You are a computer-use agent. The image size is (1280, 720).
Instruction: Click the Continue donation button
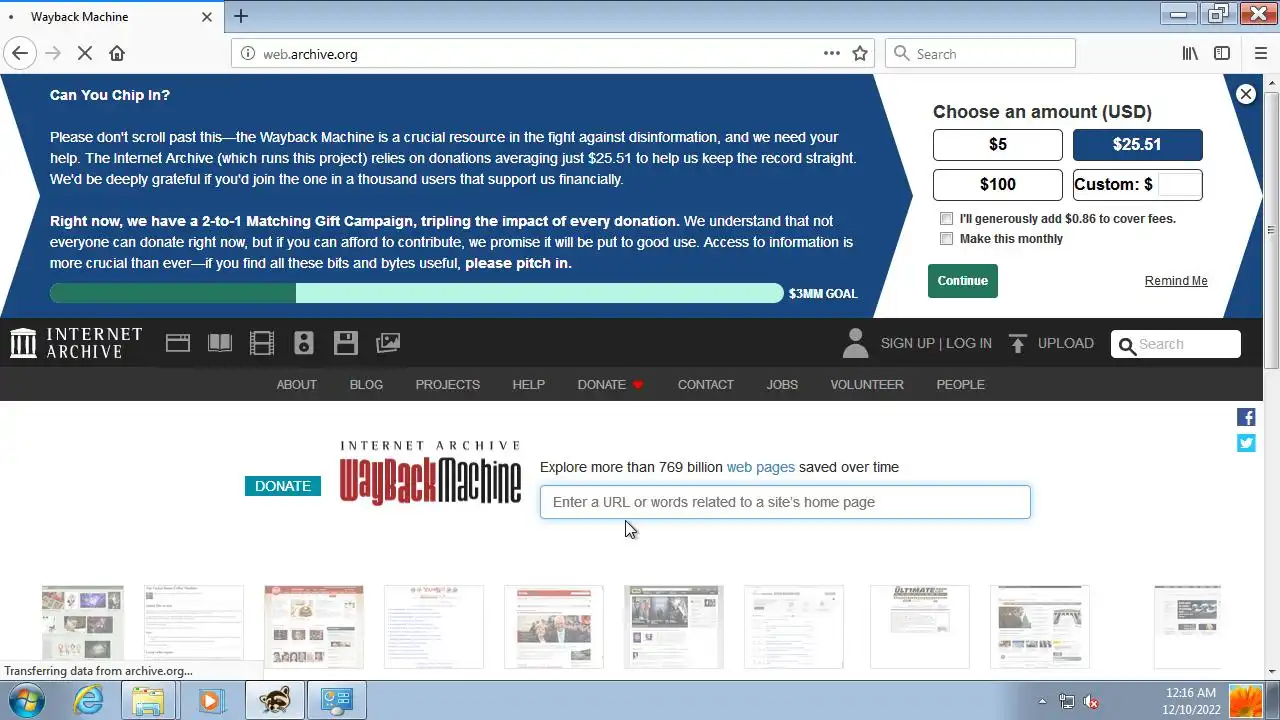point(963,281)
